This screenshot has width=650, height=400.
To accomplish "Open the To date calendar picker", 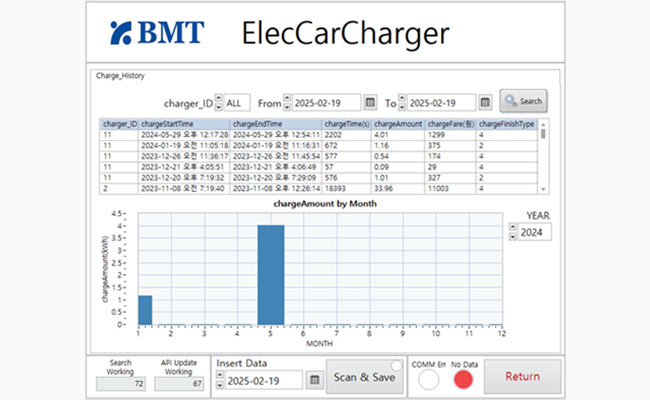I will (484, 102).
